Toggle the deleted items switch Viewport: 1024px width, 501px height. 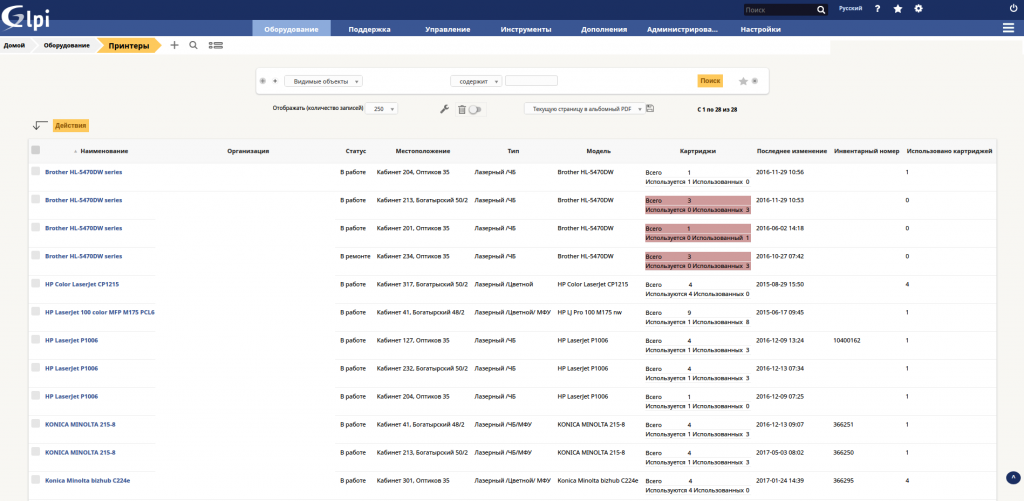pos(475,110)
